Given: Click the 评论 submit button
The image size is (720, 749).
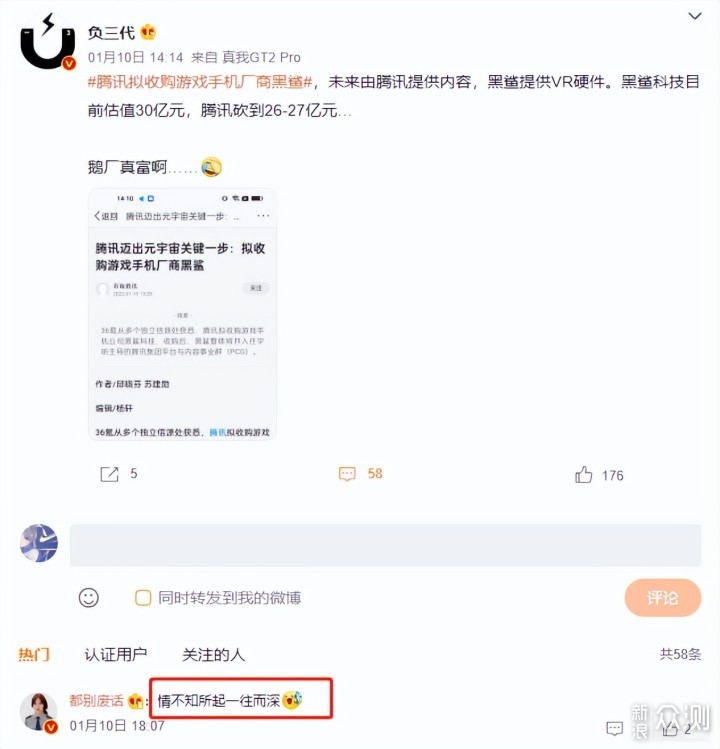Looking at the screenshot, I should tap(663, 598).
